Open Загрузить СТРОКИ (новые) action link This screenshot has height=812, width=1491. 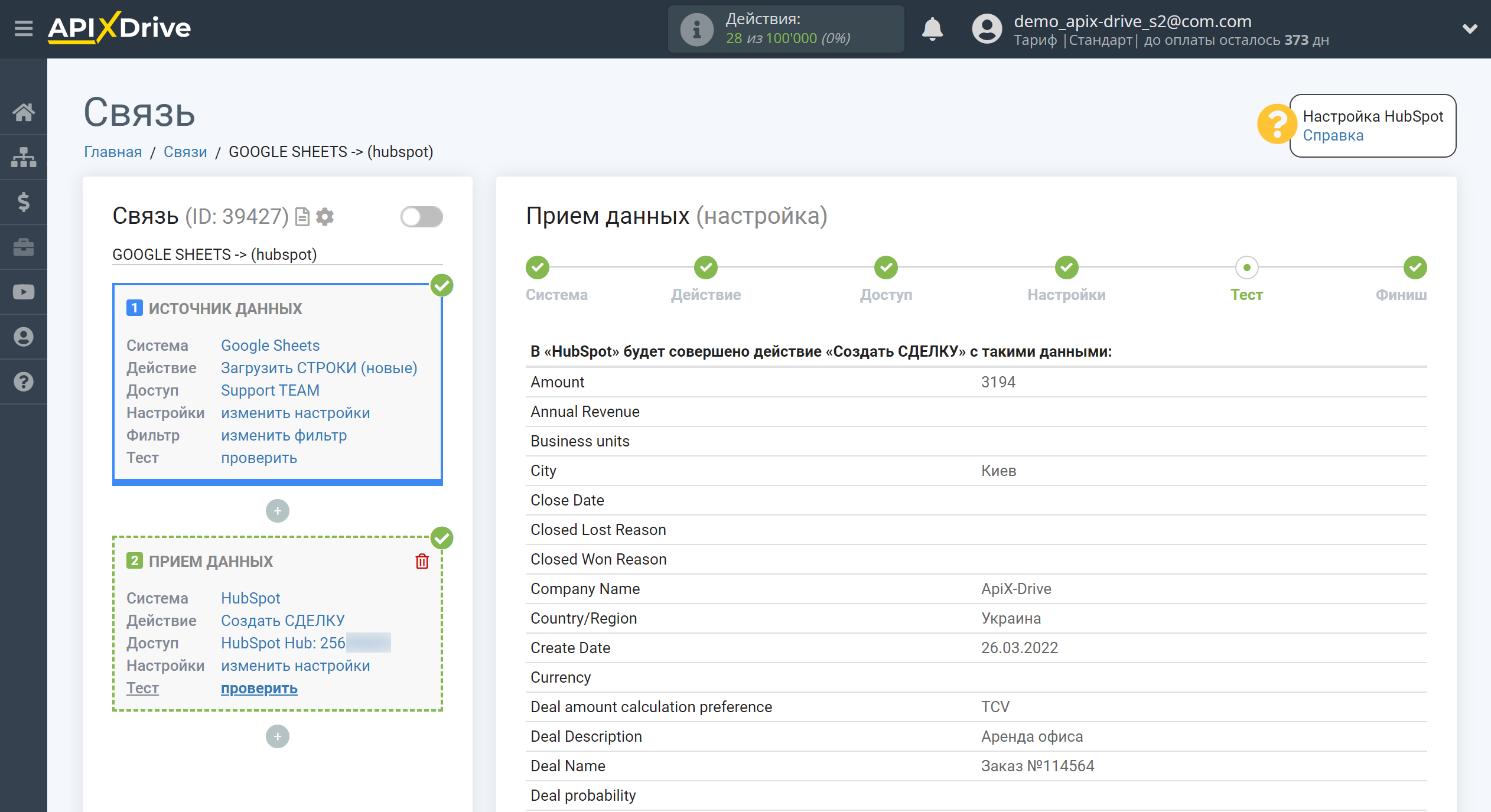click(x=319, y=368)
